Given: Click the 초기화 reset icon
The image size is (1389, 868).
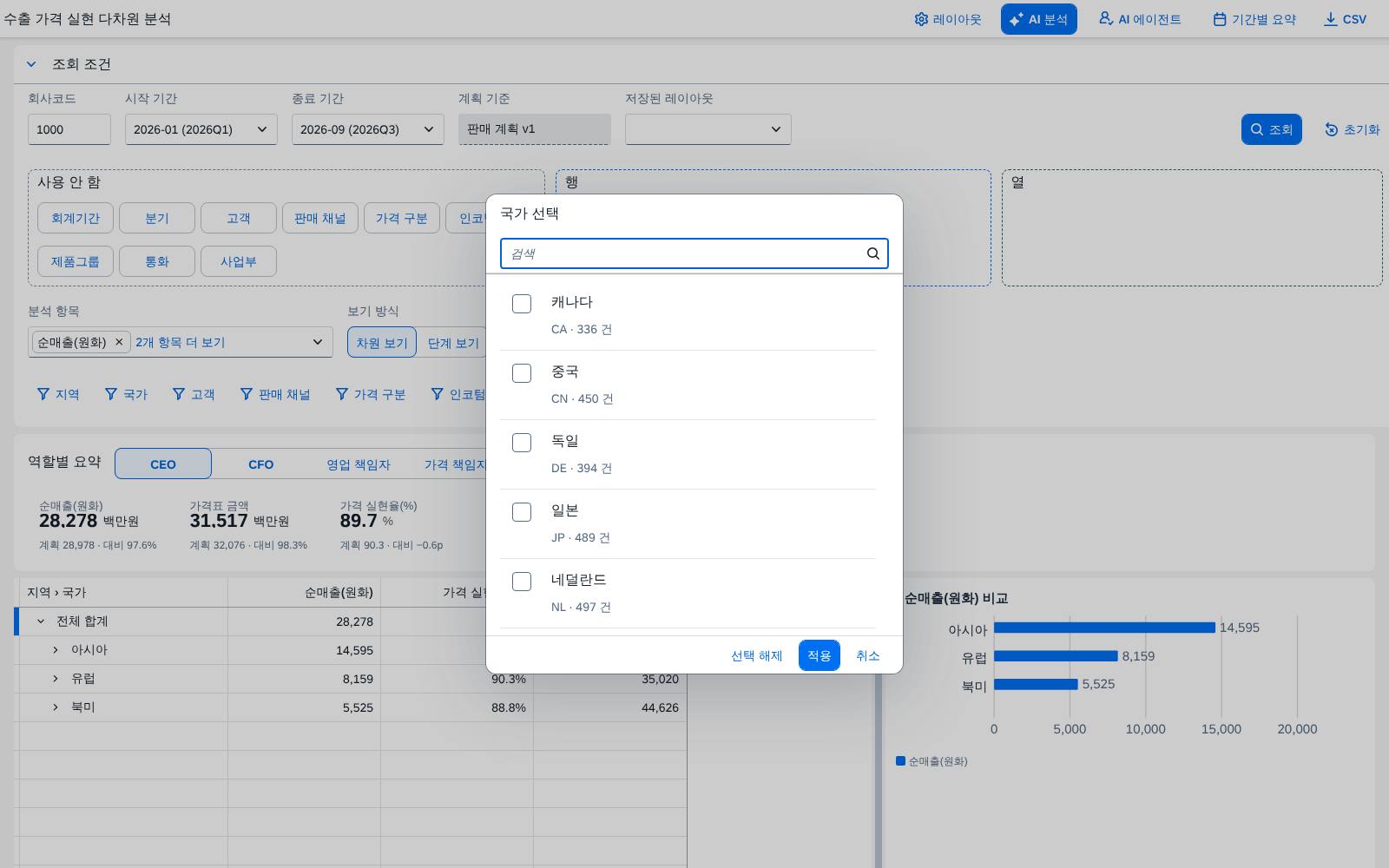Looking at the screenshot, I should [1331, 129].
